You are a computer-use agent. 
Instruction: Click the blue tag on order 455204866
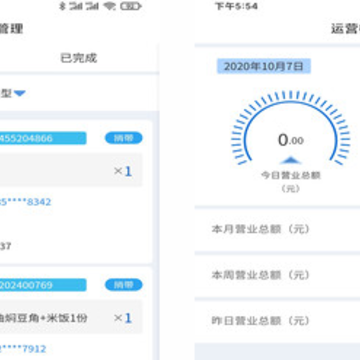click(124, 138)
